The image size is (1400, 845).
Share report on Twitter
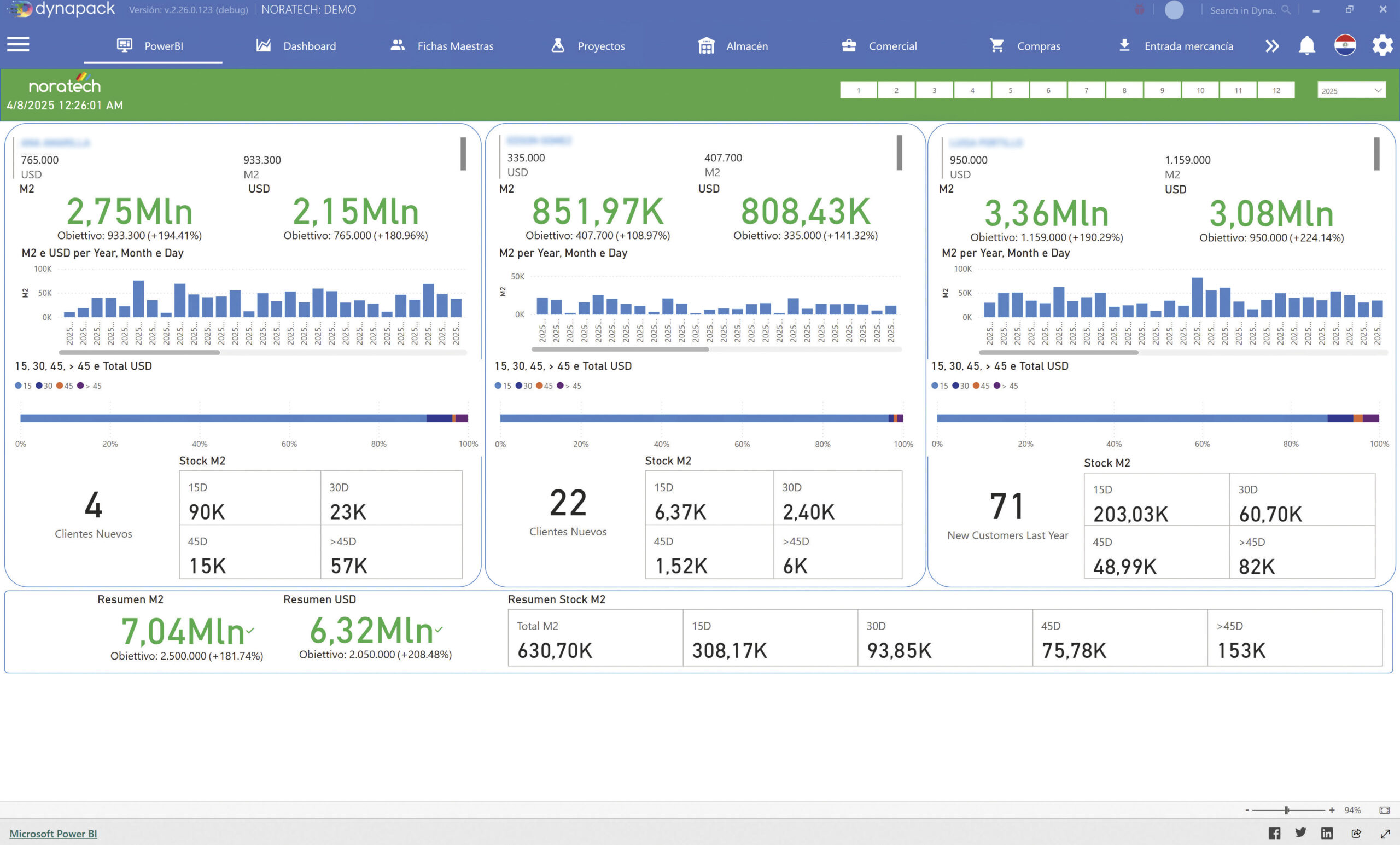(1300, 832)
